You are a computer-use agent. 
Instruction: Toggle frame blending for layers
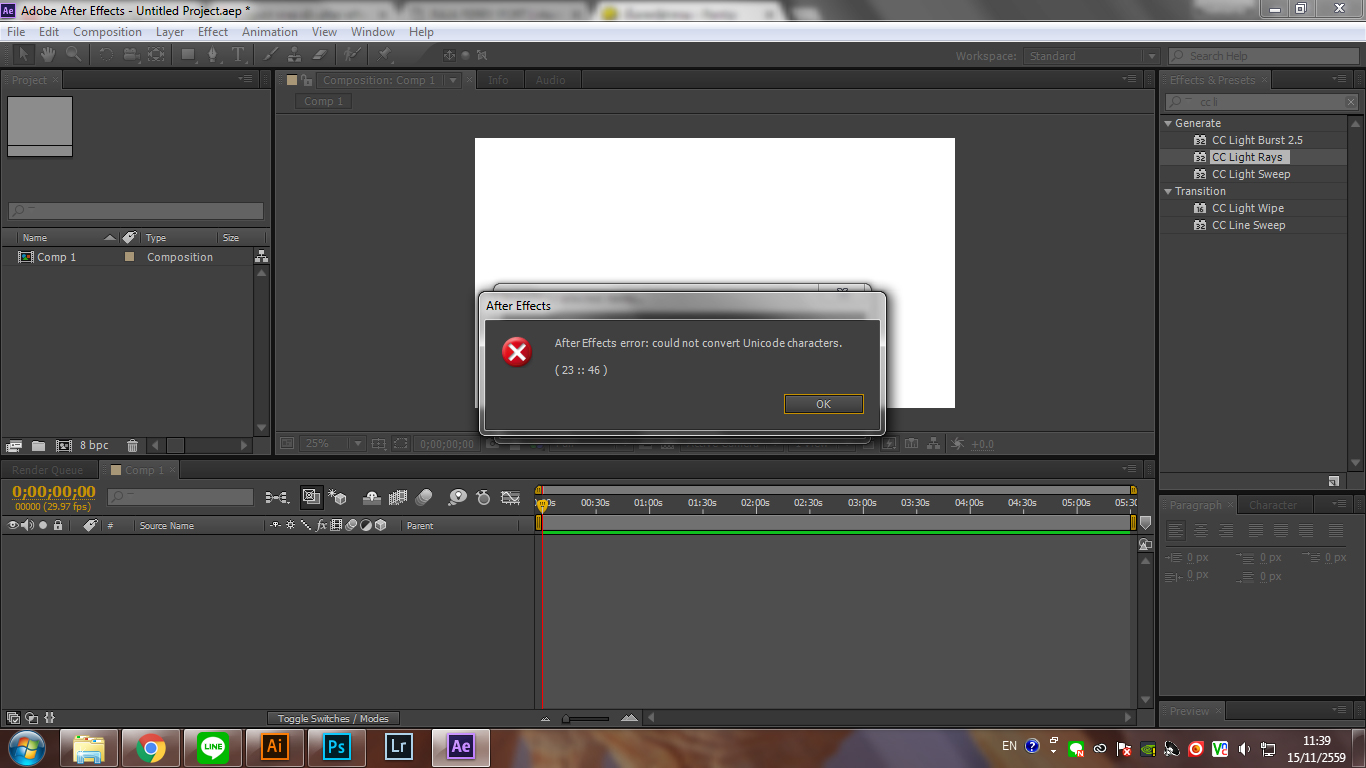coord(397,496)
